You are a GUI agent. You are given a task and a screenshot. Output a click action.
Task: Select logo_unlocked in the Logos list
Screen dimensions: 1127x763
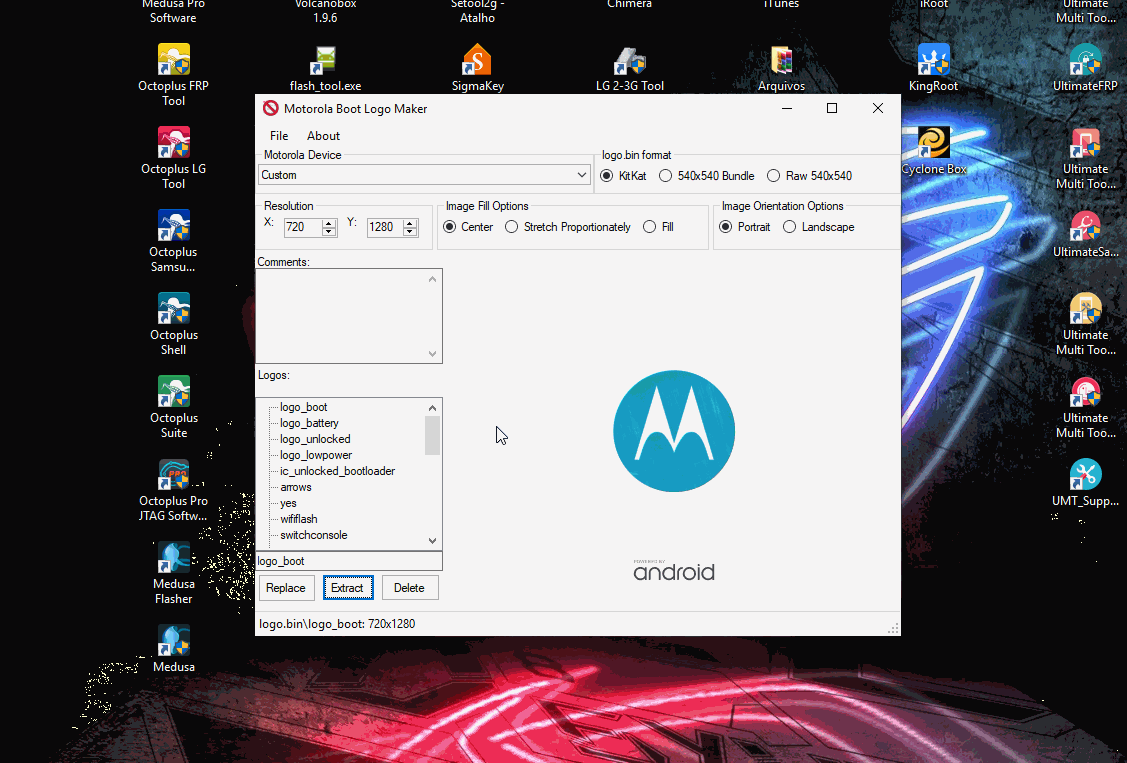click(x=316, y=439)
